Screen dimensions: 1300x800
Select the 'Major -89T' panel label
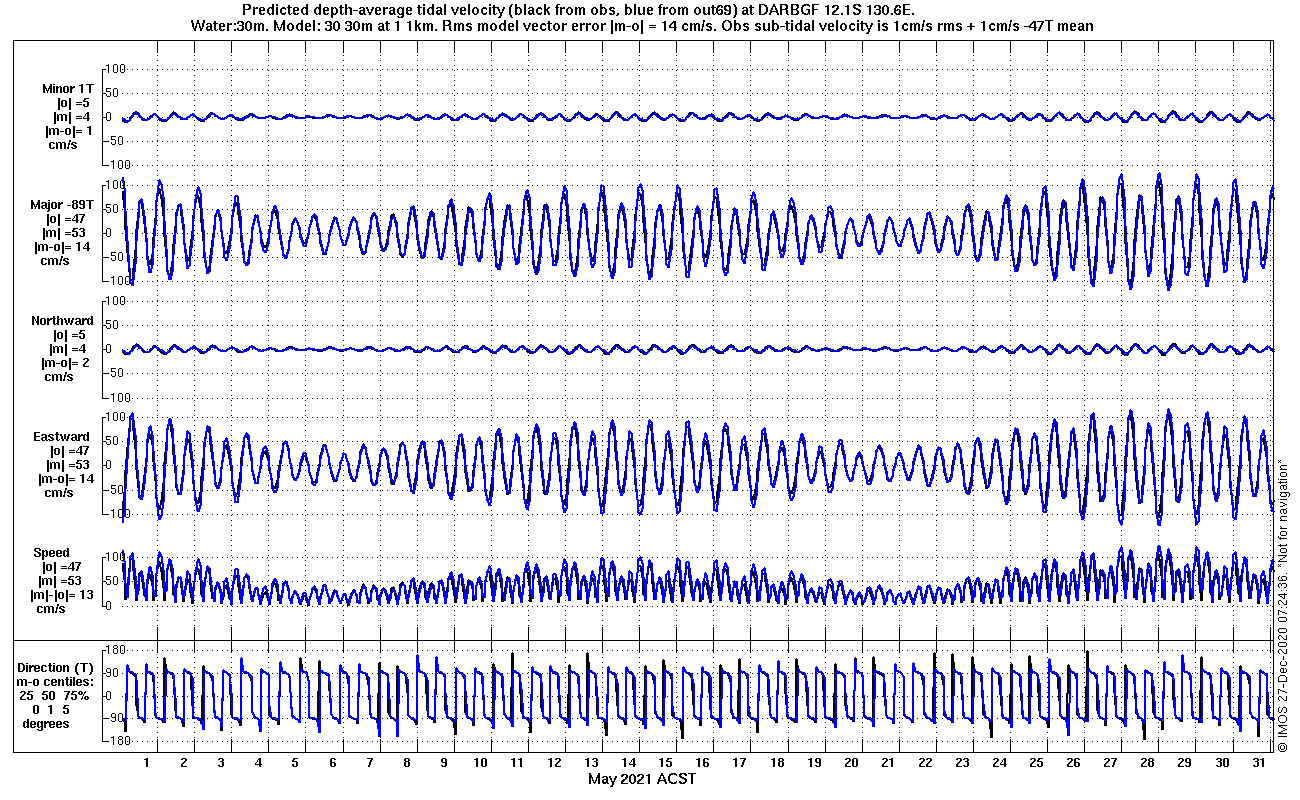click(62, 205)
